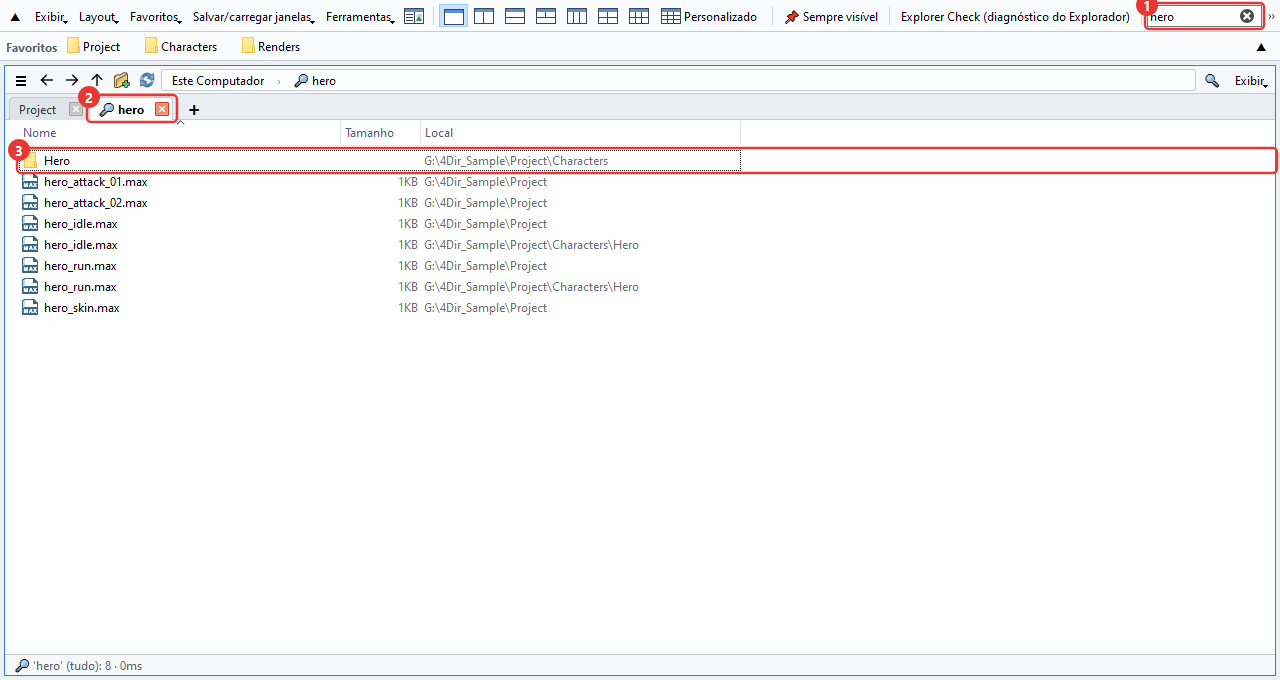Viewport: 1280px width, 680px height.
Task: Choose the two stacked panes layout
Action: pyautogui.click(x=515, y=17)
